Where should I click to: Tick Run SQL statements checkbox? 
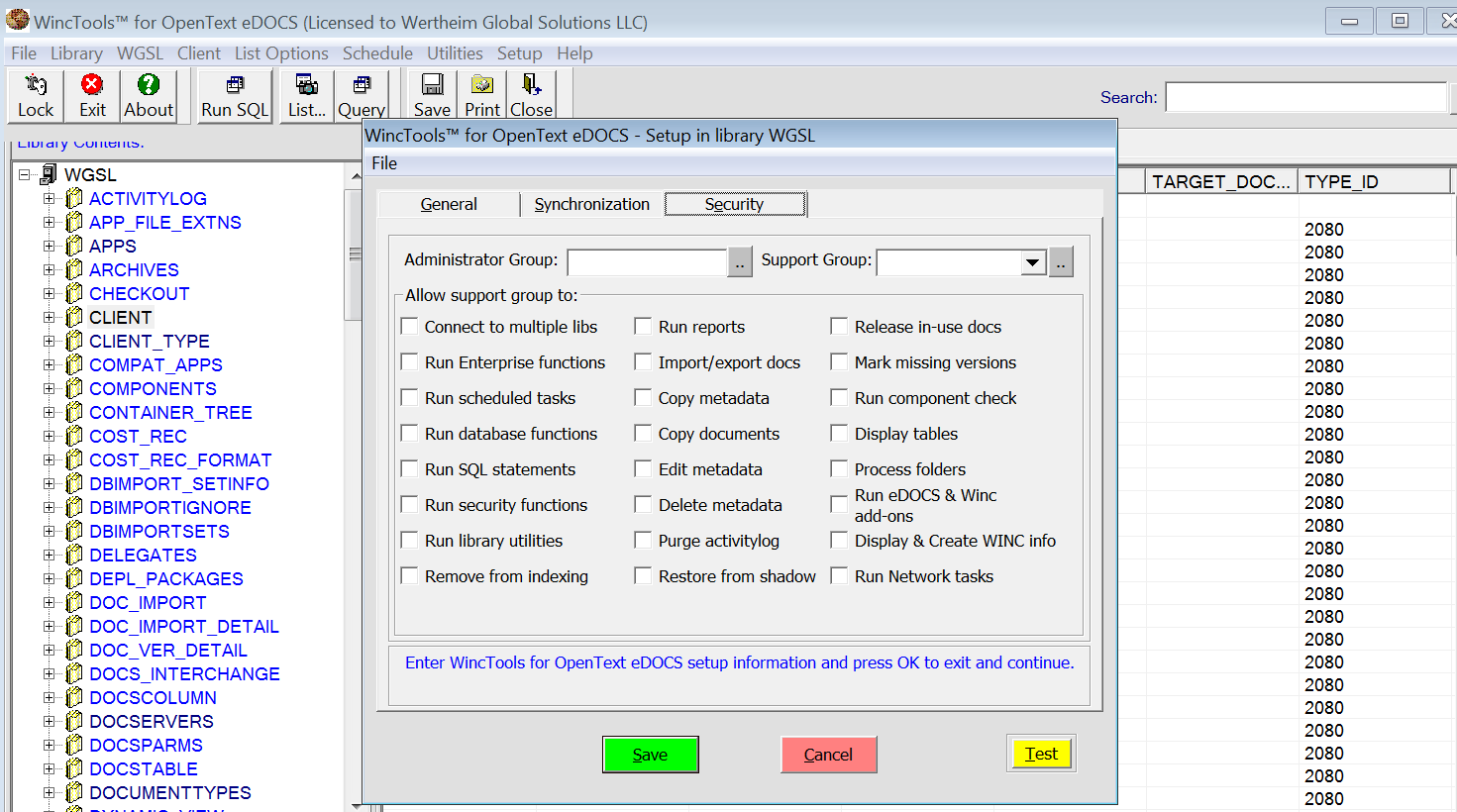(409, 468)
